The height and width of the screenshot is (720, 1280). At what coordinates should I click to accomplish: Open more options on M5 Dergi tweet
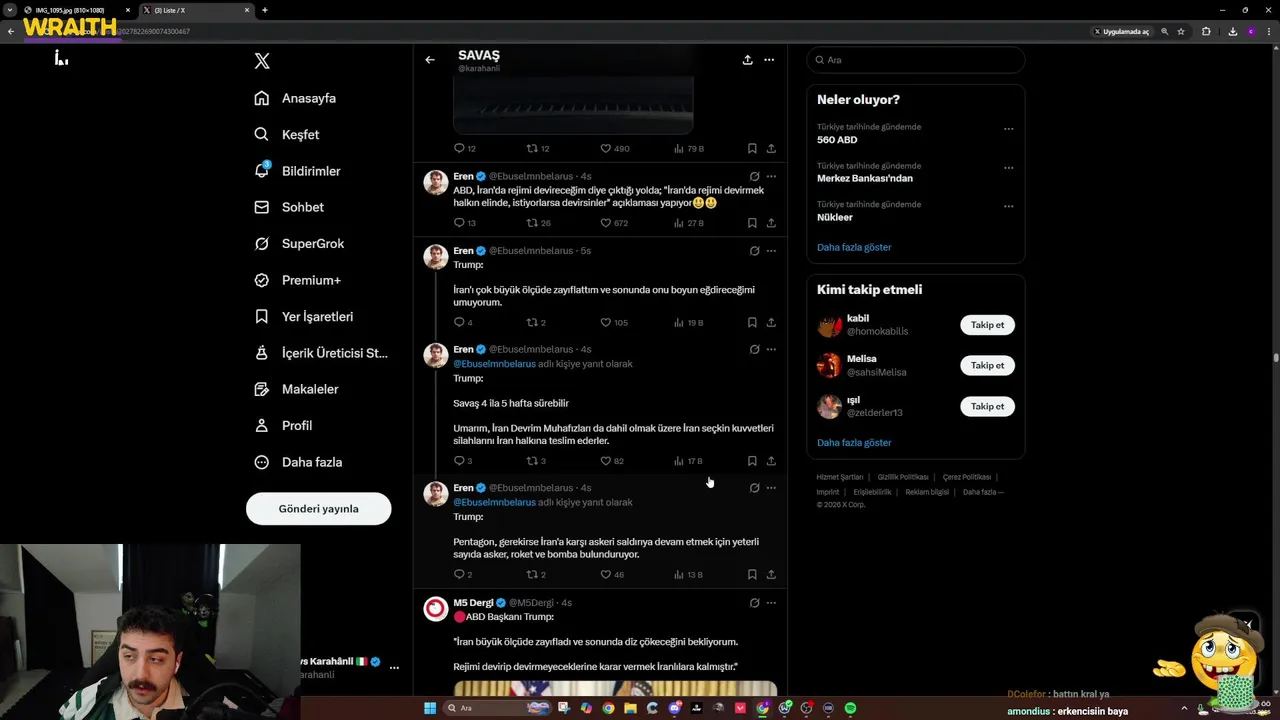tap(771, 603)
